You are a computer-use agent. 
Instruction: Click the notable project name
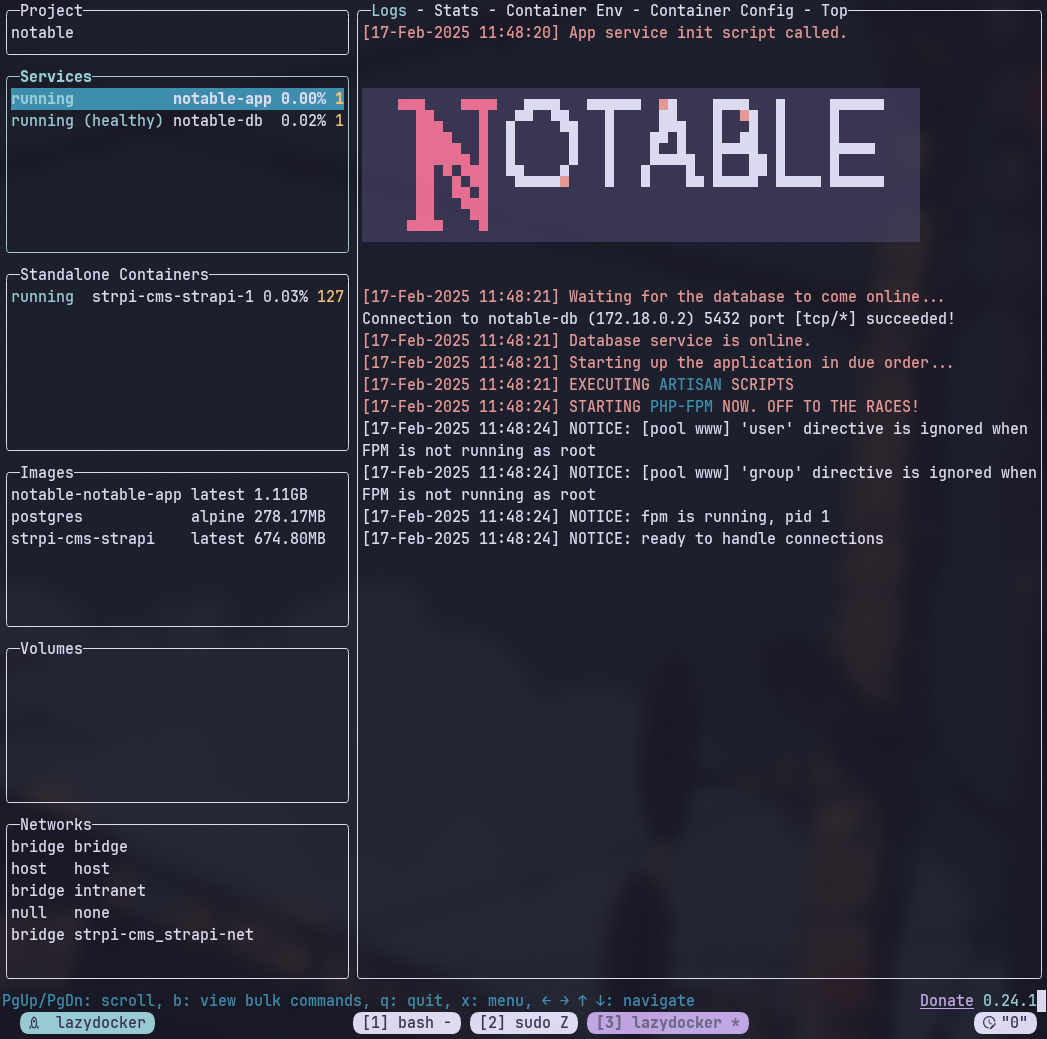coord(40,32)
